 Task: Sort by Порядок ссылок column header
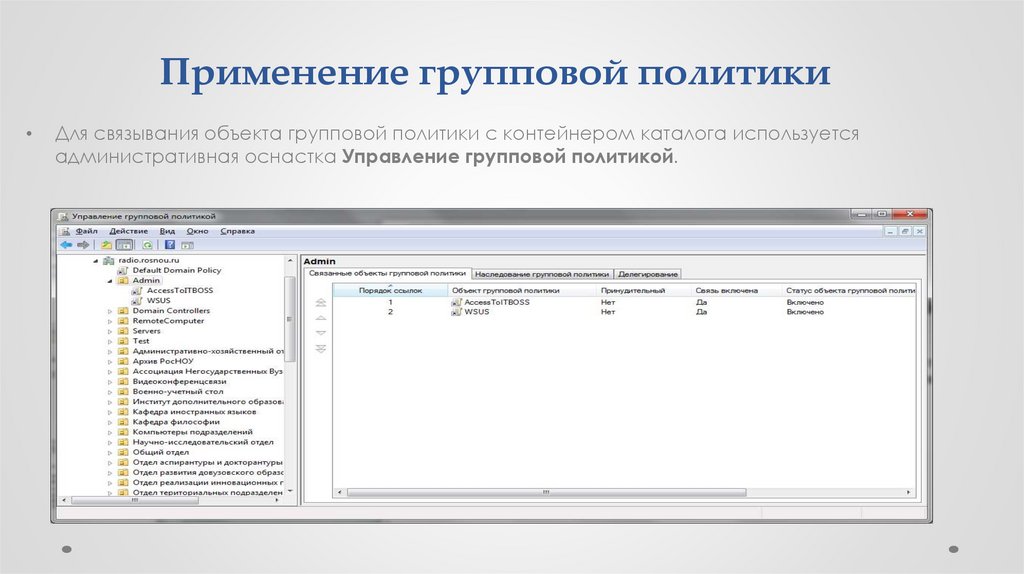(391, 291)
